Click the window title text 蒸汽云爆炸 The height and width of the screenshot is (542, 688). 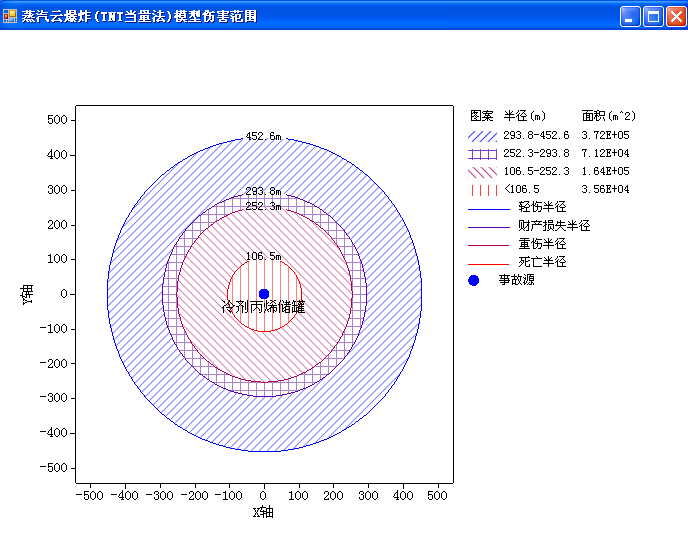[56, 17]
